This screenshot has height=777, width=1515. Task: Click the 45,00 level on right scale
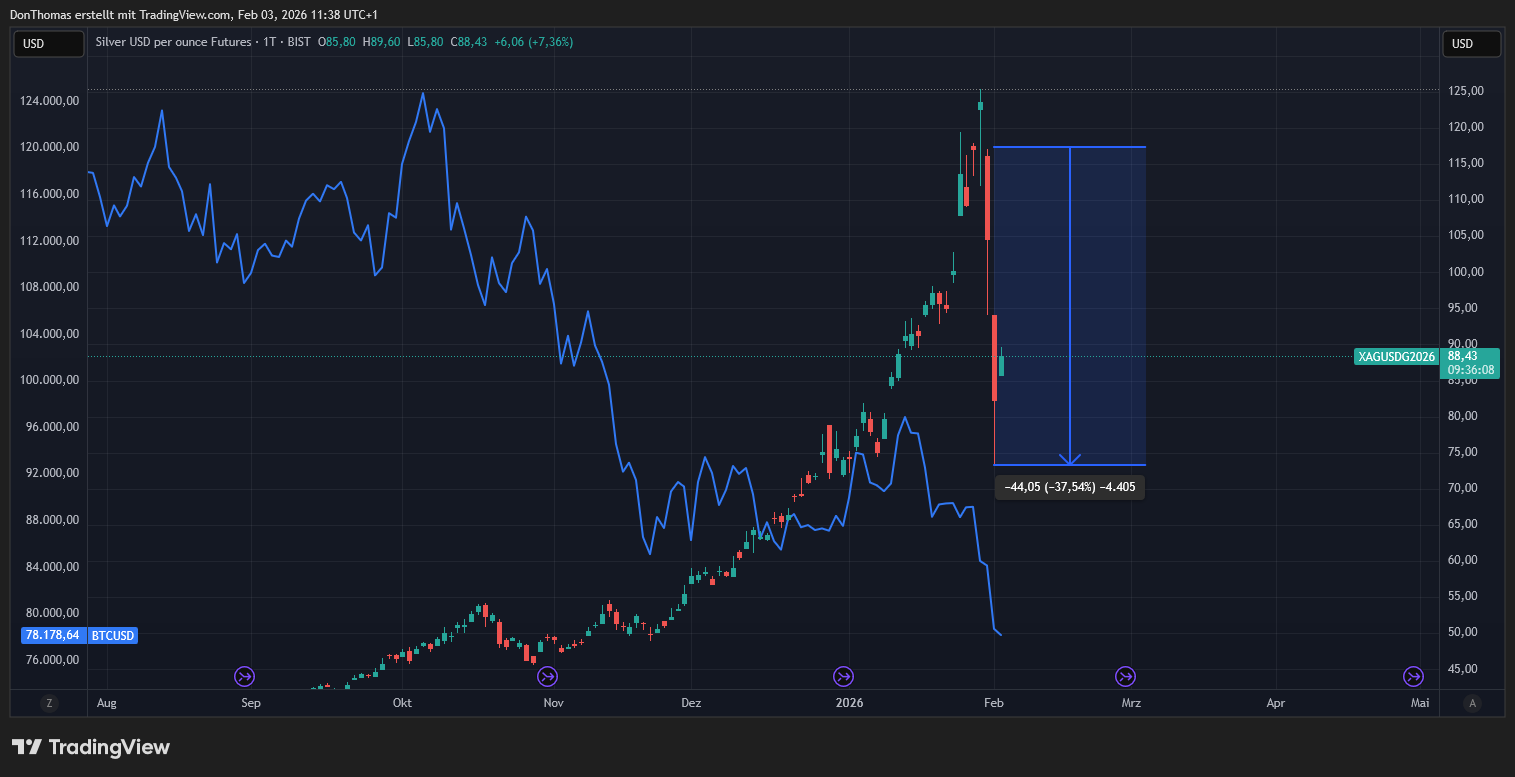[1465, 669]
